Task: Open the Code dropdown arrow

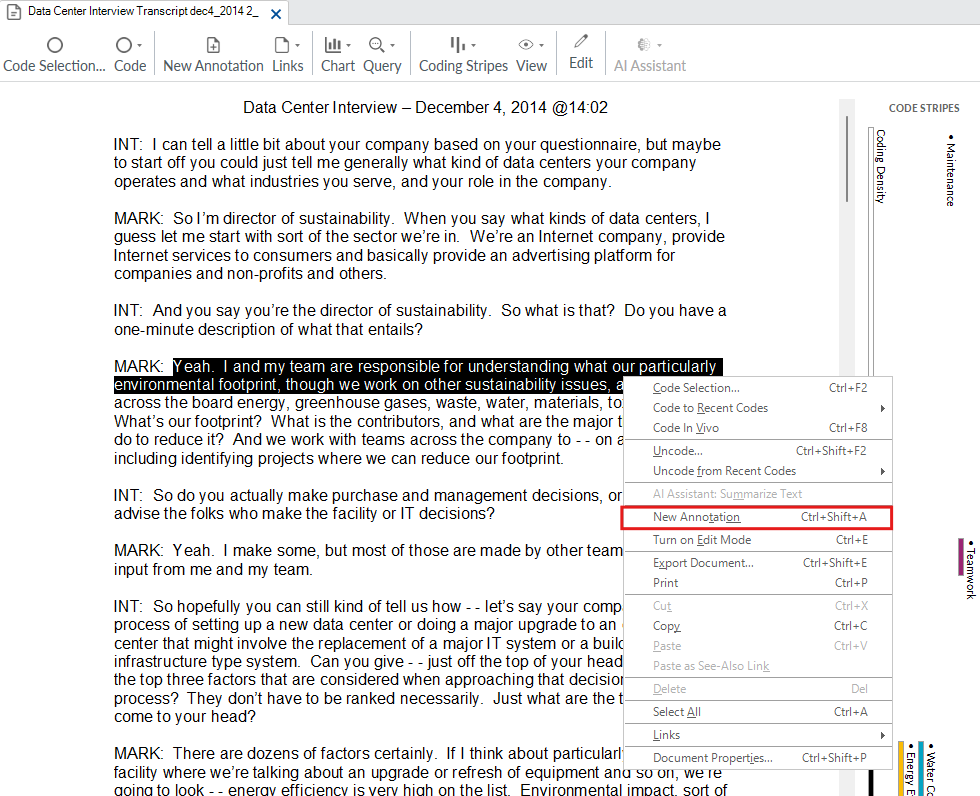Action: pos(139,46)
